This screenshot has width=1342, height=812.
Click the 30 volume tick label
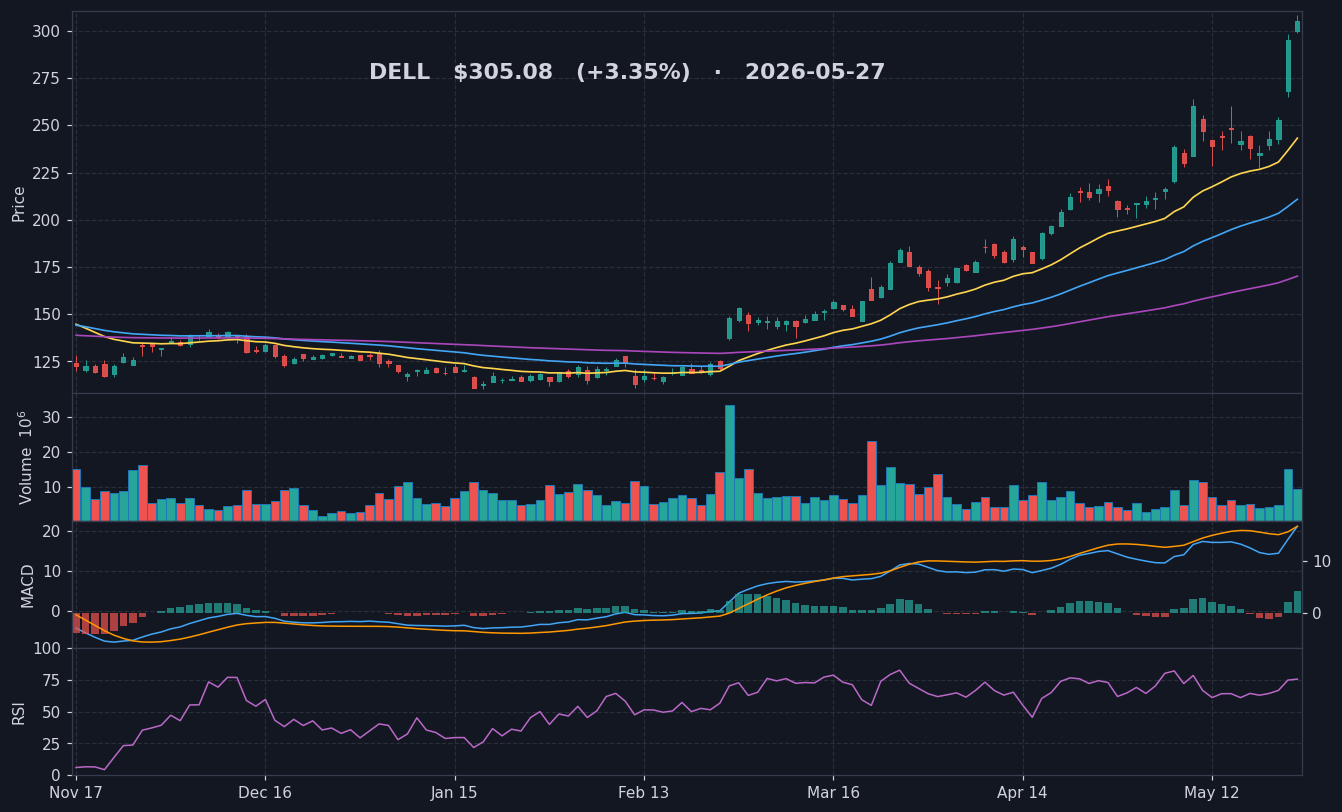pyautogui.click(x=52, y=417)
